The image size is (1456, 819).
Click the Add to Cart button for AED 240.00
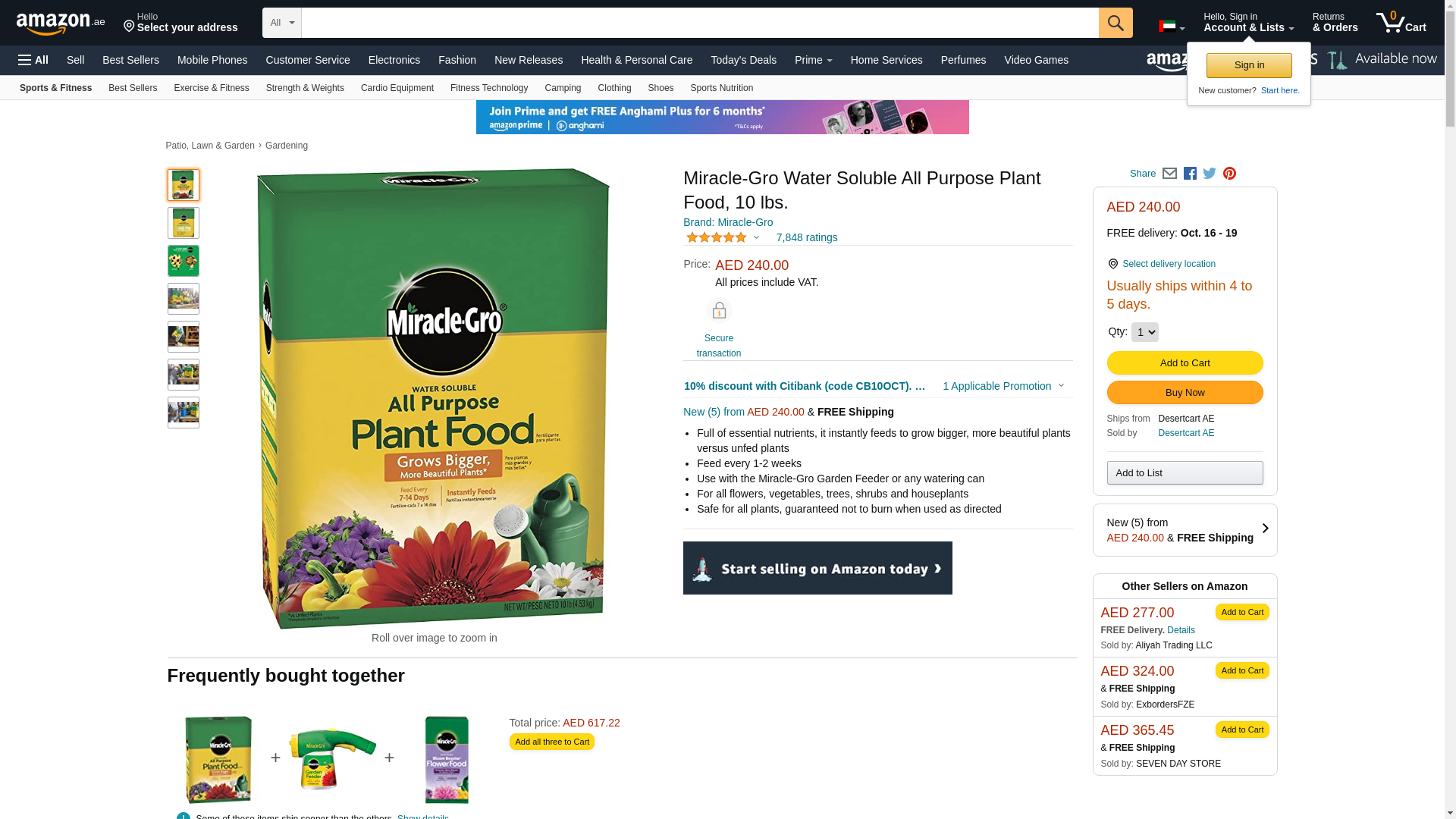1185,363
